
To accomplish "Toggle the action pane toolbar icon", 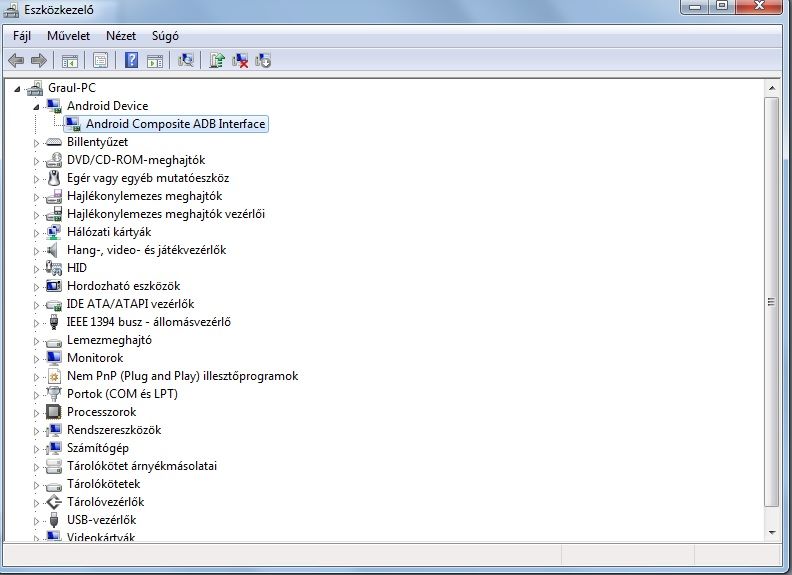I will tap(155, 61).
